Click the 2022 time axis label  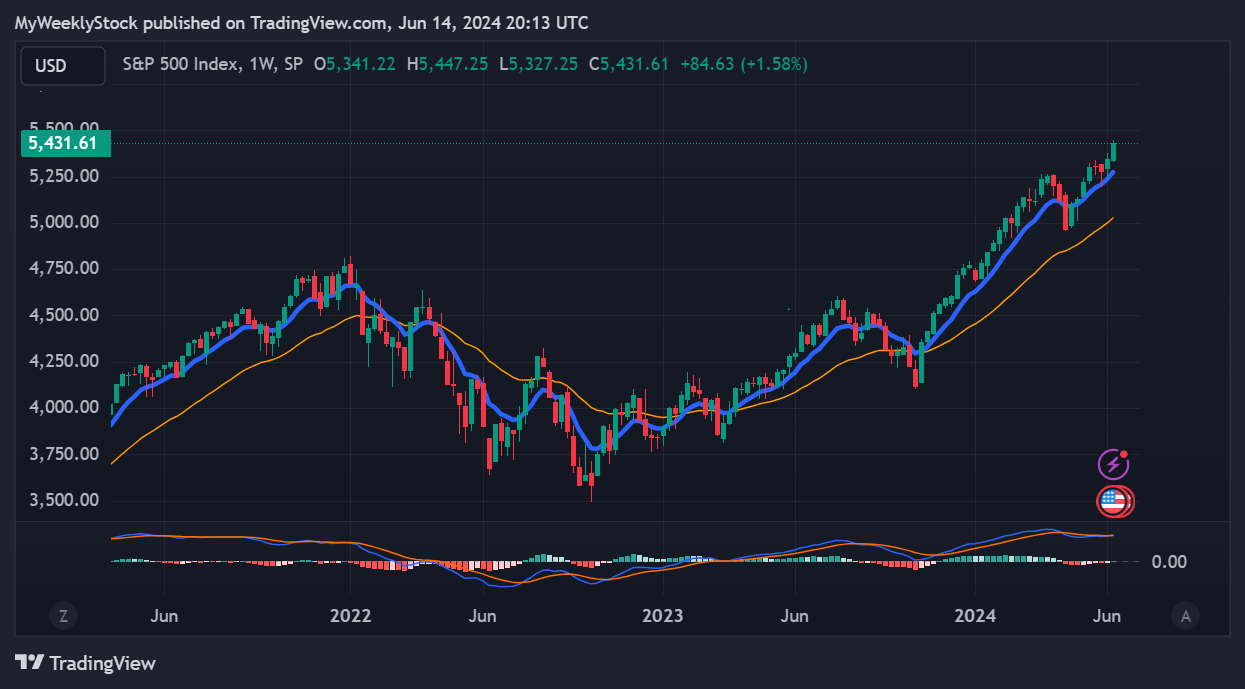(351, 616)
